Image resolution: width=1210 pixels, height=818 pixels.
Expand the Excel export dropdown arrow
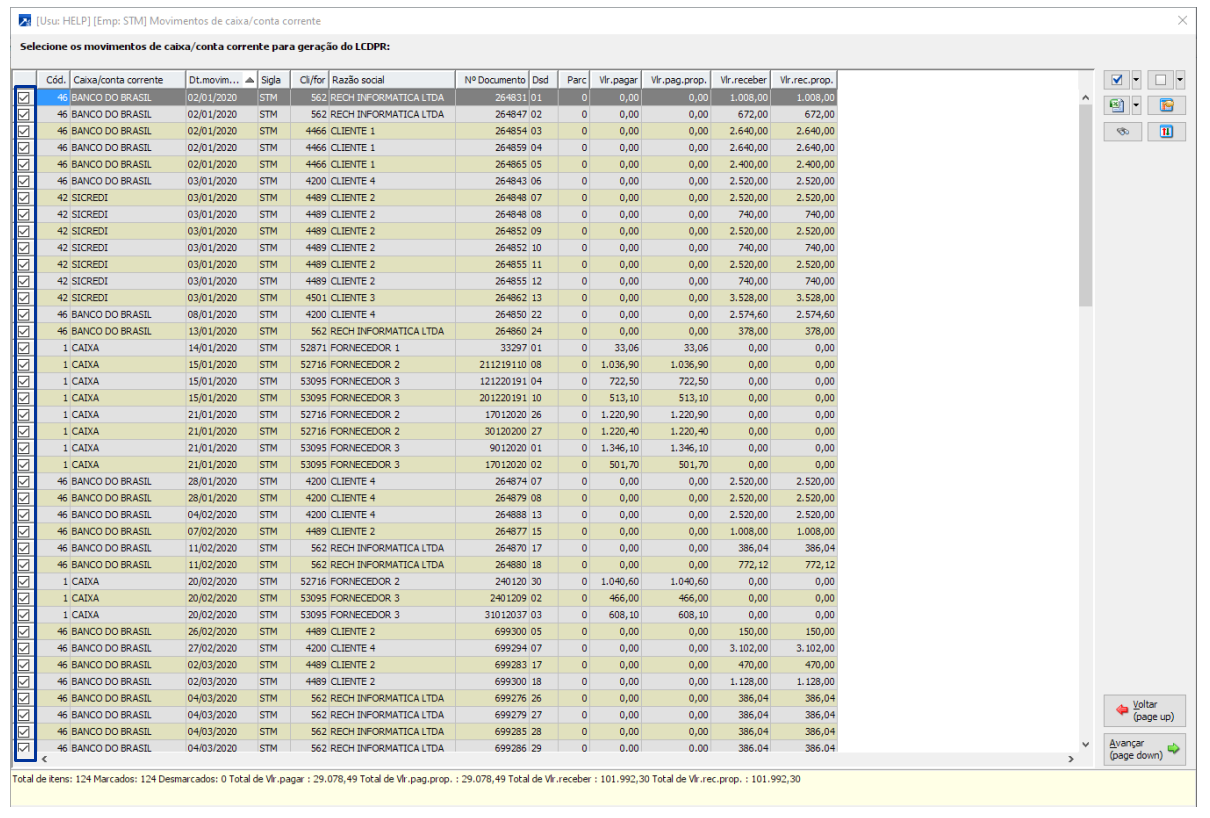[1136, 106]
